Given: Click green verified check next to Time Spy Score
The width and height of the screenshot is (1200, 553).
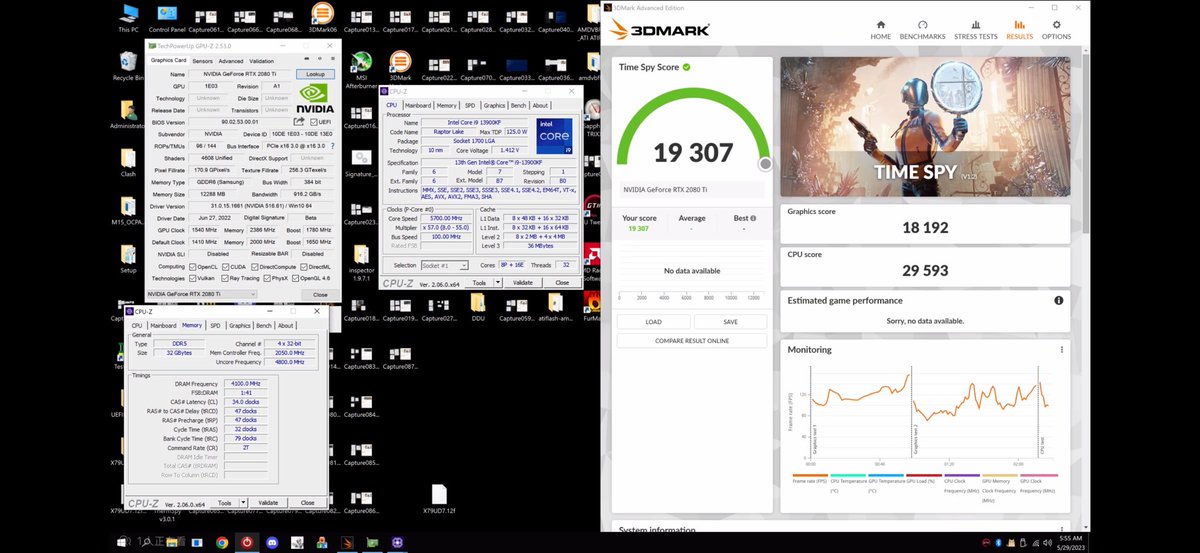Looking at the screenshot, I should (x=686, y=68).
